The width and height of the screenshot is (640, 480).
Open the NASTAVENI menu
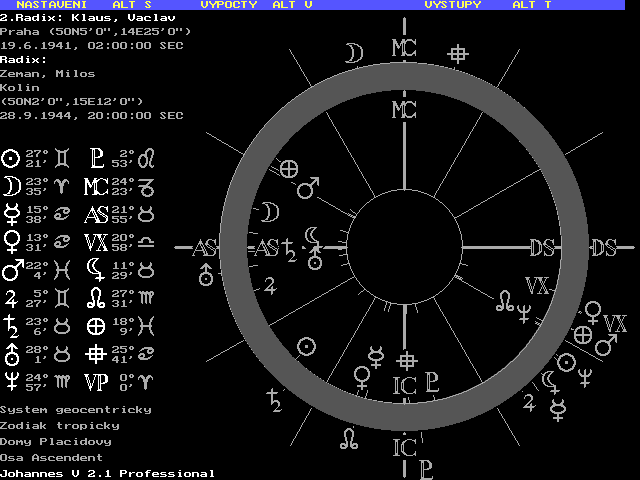pos(51,4)
